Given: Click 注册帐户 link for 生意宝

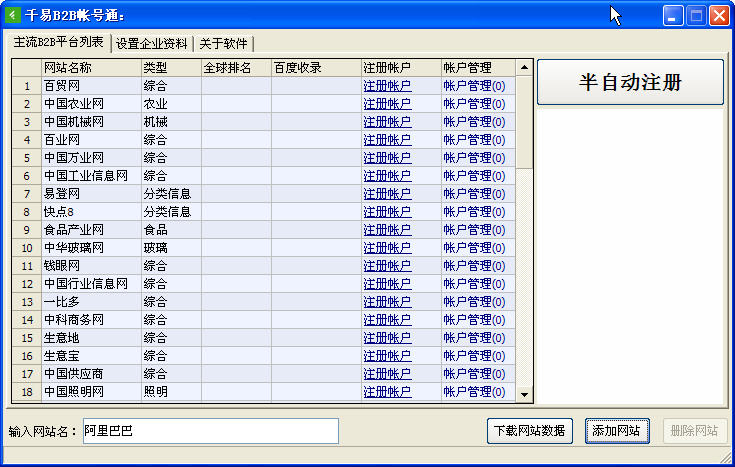Looking at the screenshot, I should point(387,355).
